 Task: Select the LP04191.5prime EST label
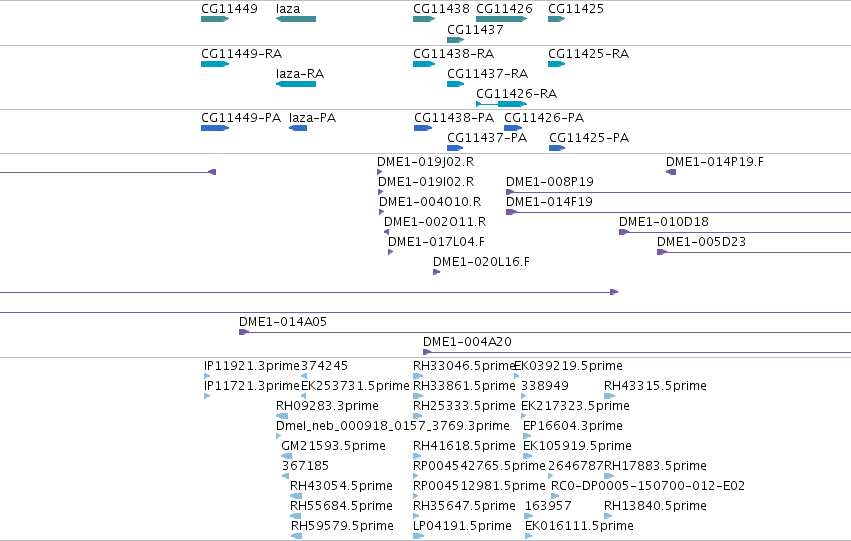click(462, 526)
